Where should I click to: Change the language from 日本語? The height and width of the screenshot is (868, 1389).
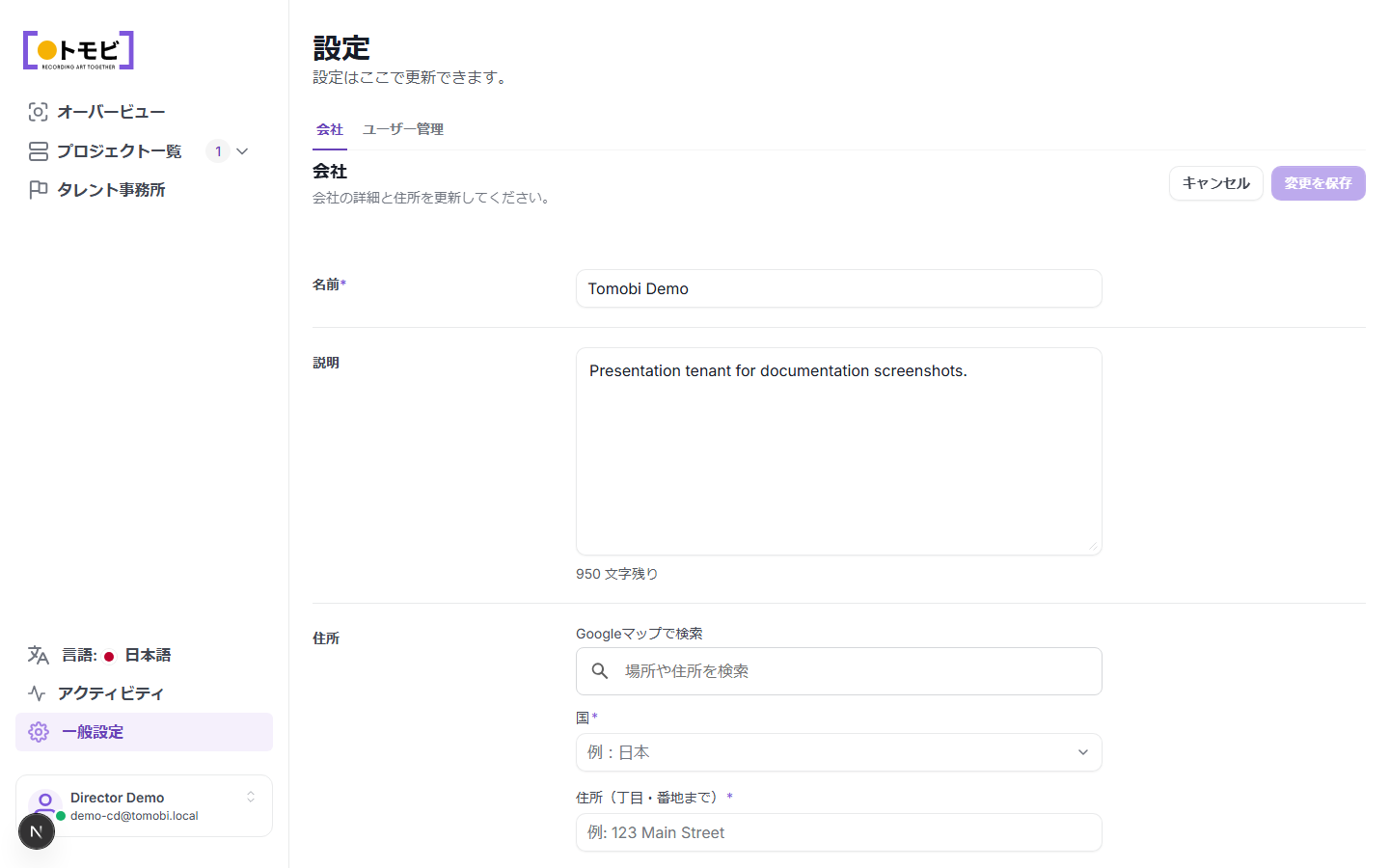144,655
